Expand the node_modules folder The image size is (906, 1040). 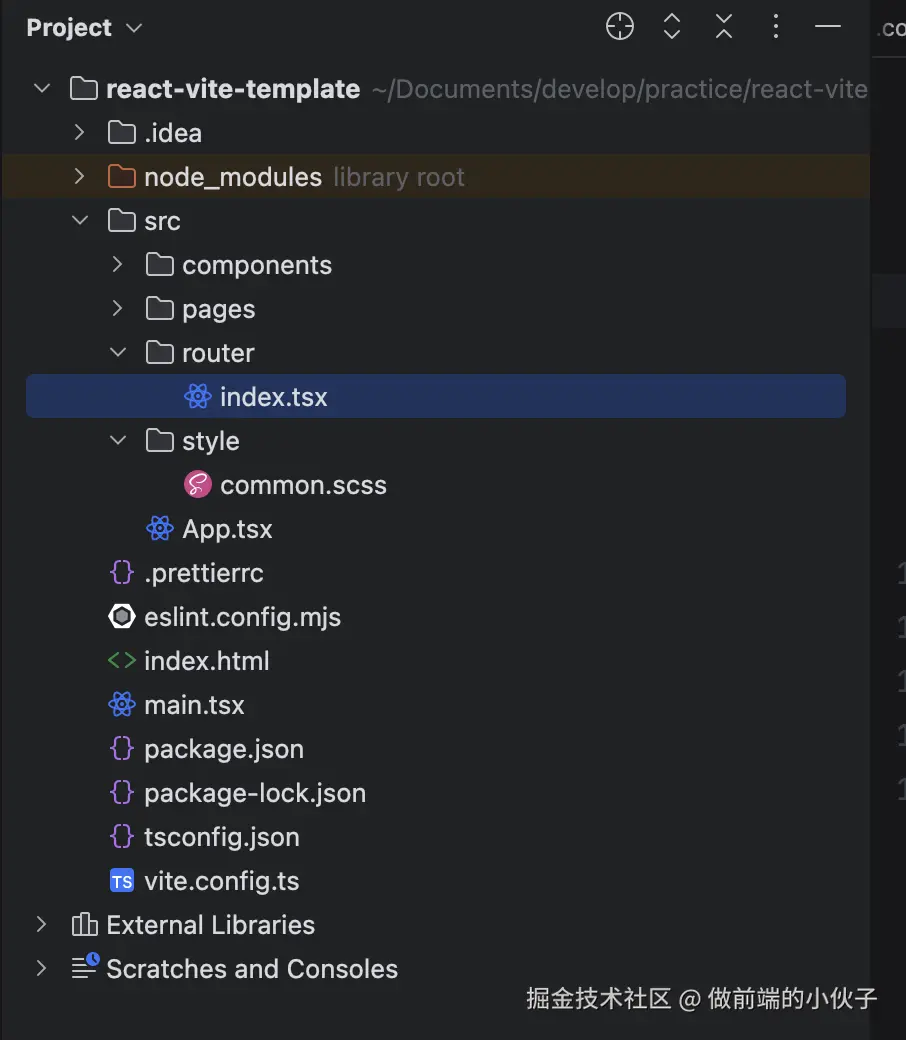80,177
